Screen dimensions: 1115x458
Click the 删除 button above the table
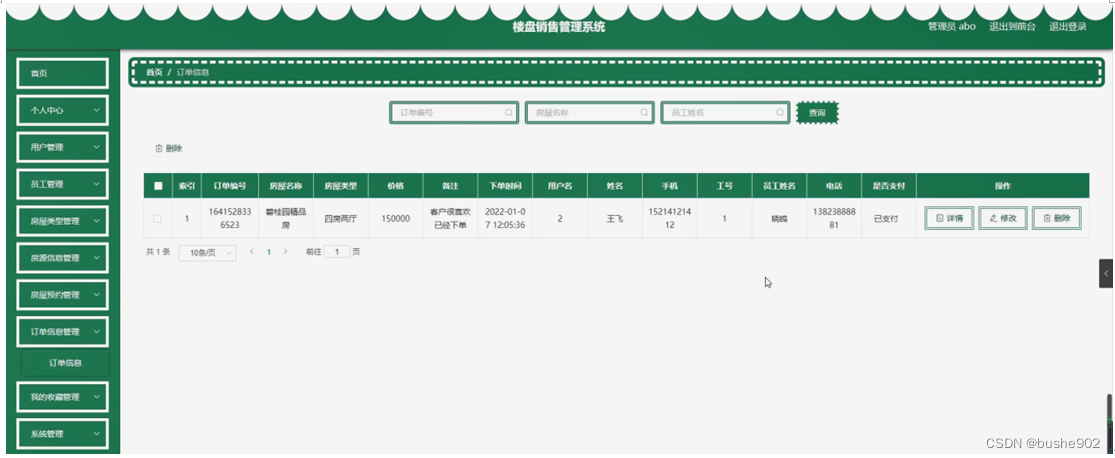(x=169, y=149)
